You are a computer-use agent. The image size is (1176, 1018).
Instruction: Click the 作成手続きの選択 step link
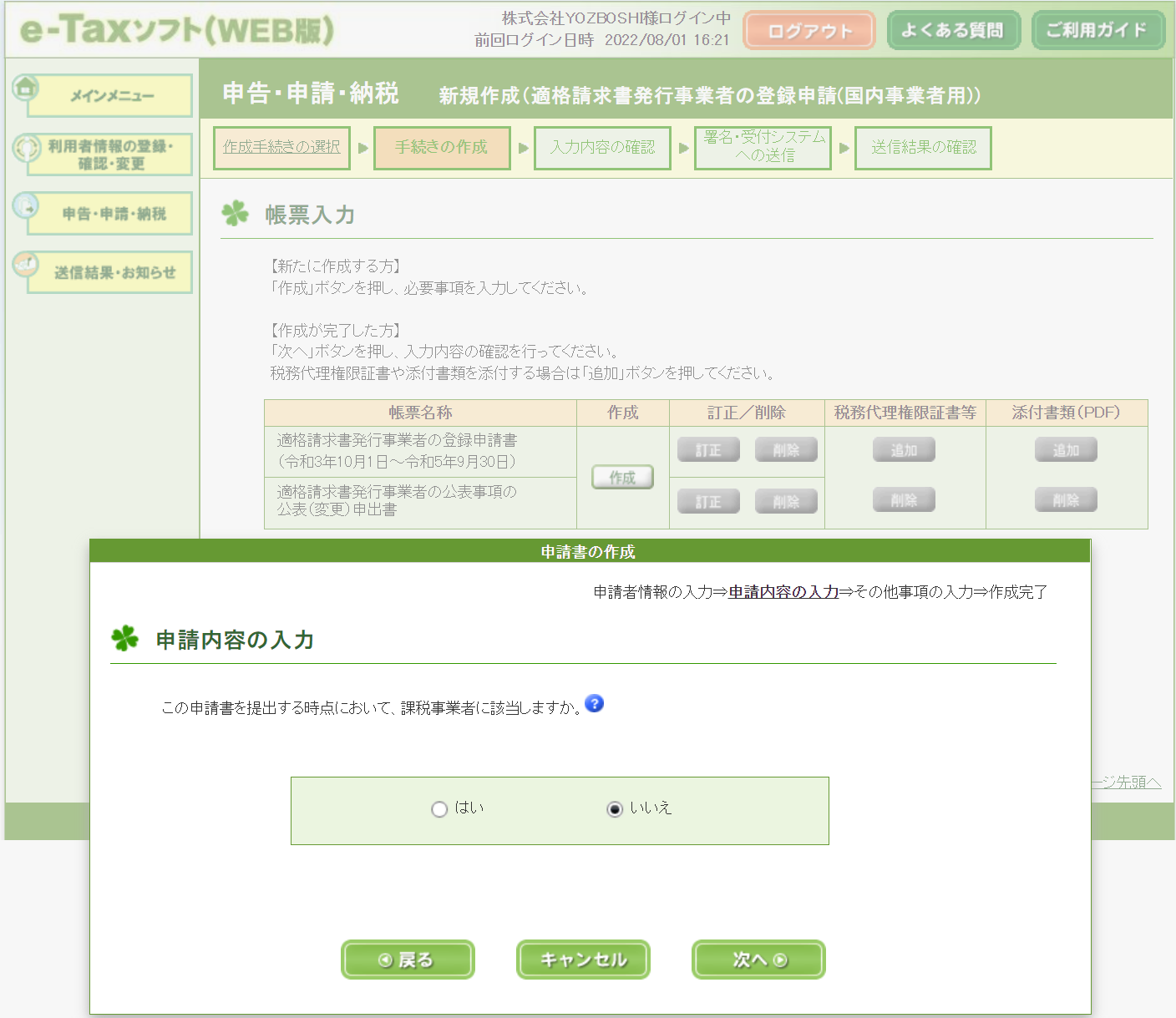(281, 147)
